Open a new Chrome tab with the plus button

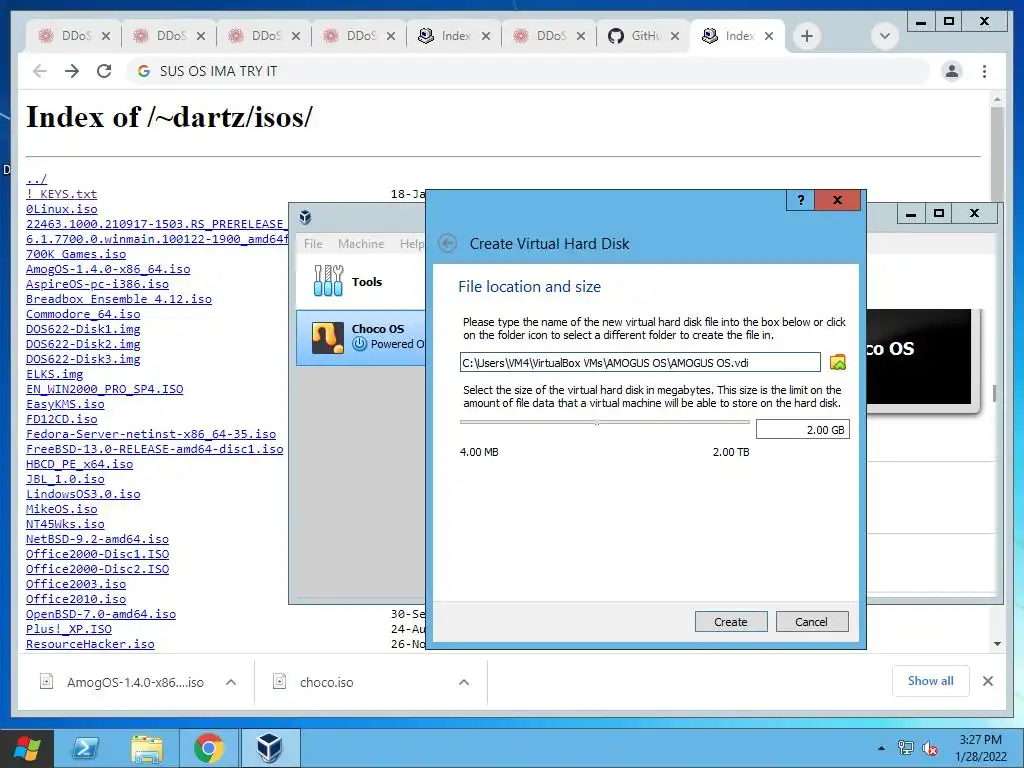pos(807,36)
